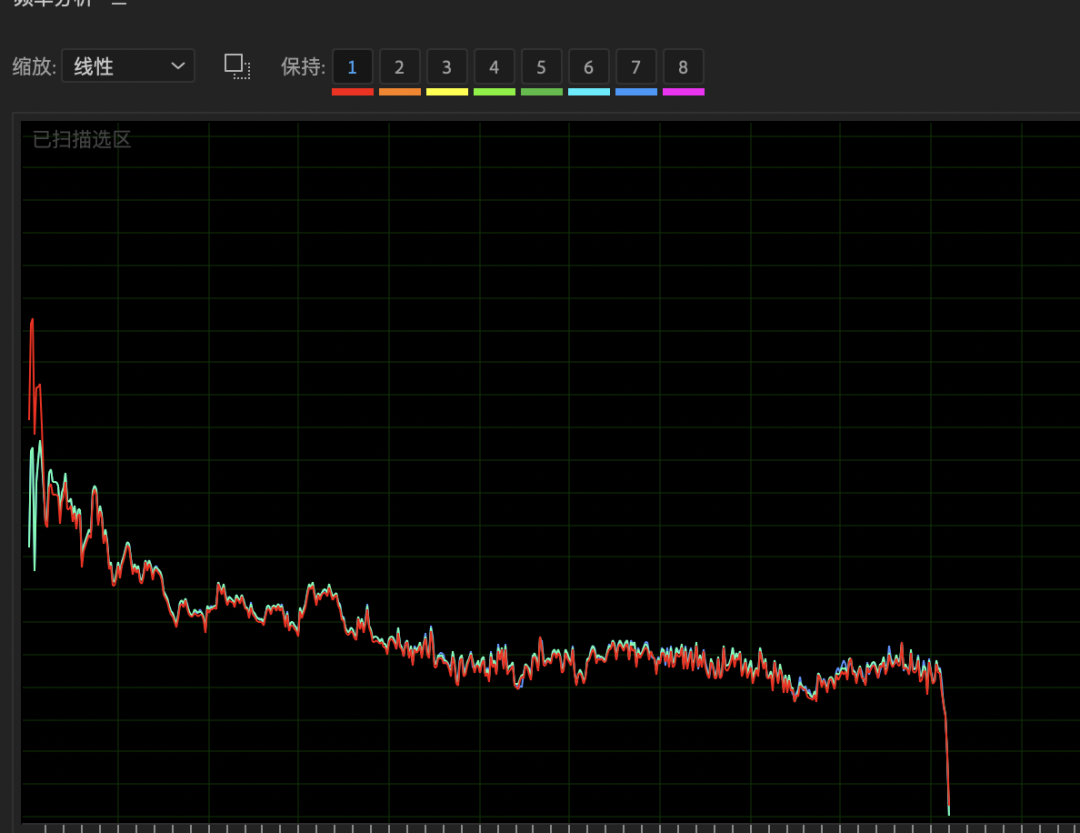Pick the yellow color bar under hold 3
Screen dimensions: 1080x833
[x=447, y=92]
